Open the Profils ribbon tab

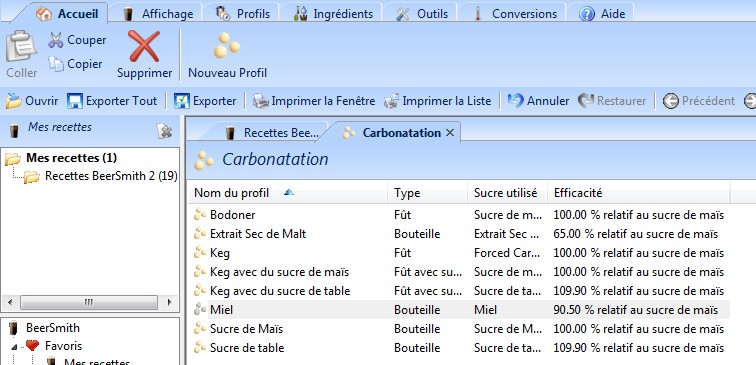pyautogui.click(x=243, y=14)
